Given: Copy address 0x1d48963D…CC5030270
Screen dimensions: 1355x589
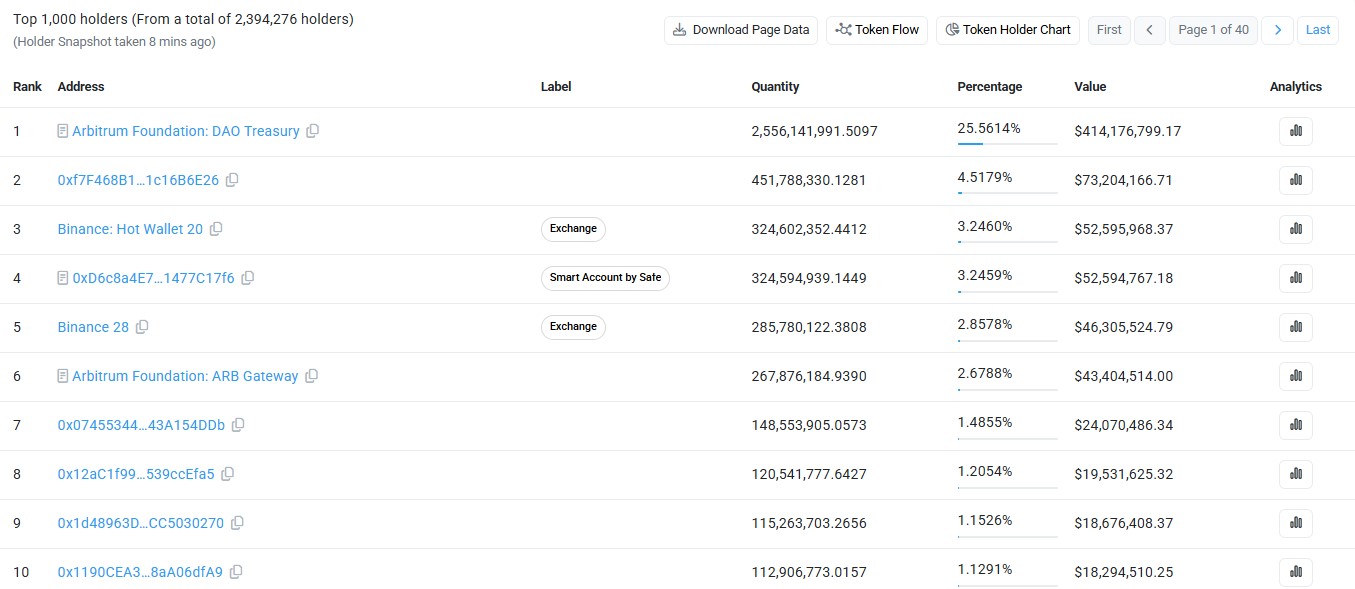Looking at the screenshot, I should (237, 523).
